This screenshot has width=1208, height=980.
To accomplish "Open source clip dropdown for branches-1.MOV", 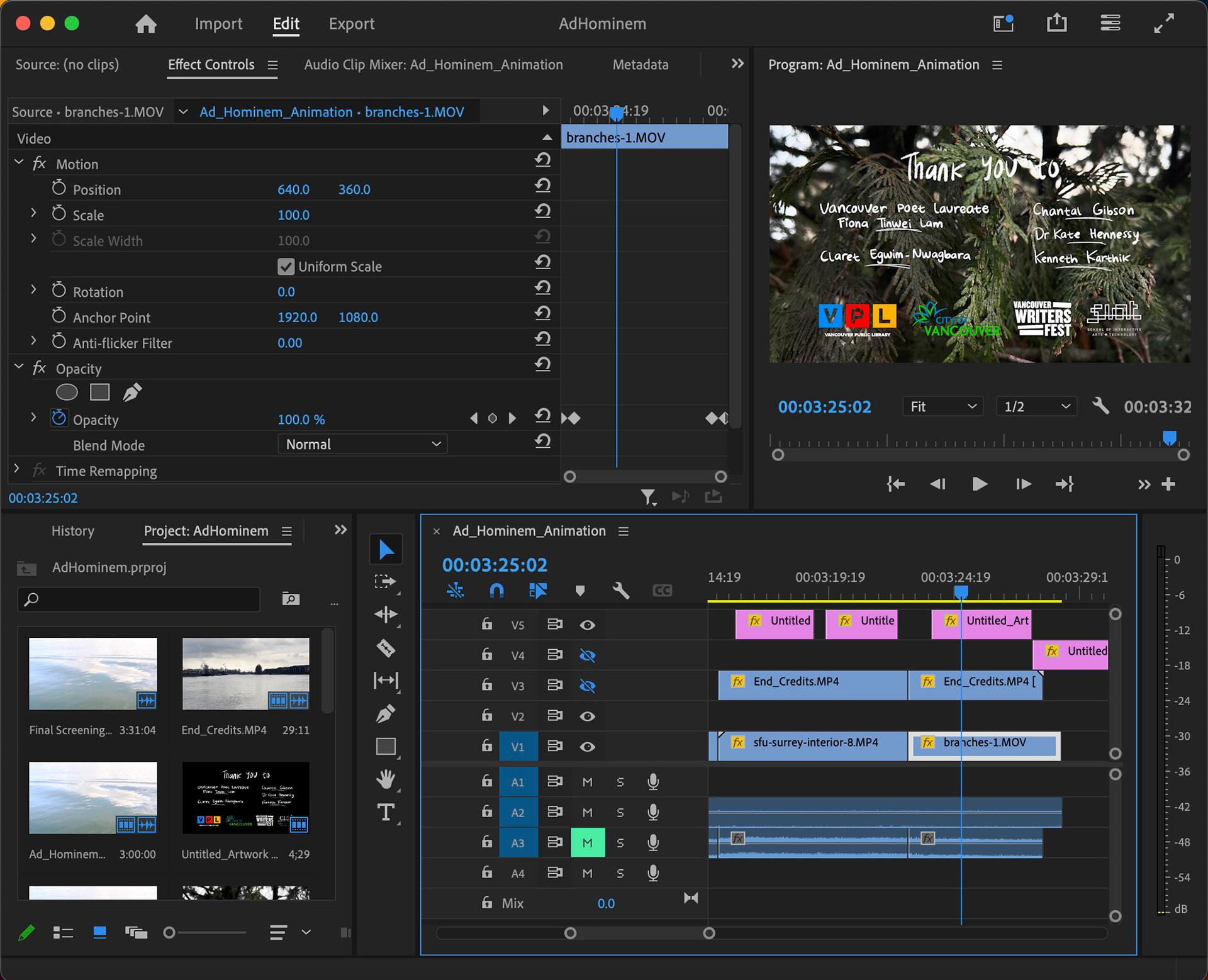I will click(183, 112).
